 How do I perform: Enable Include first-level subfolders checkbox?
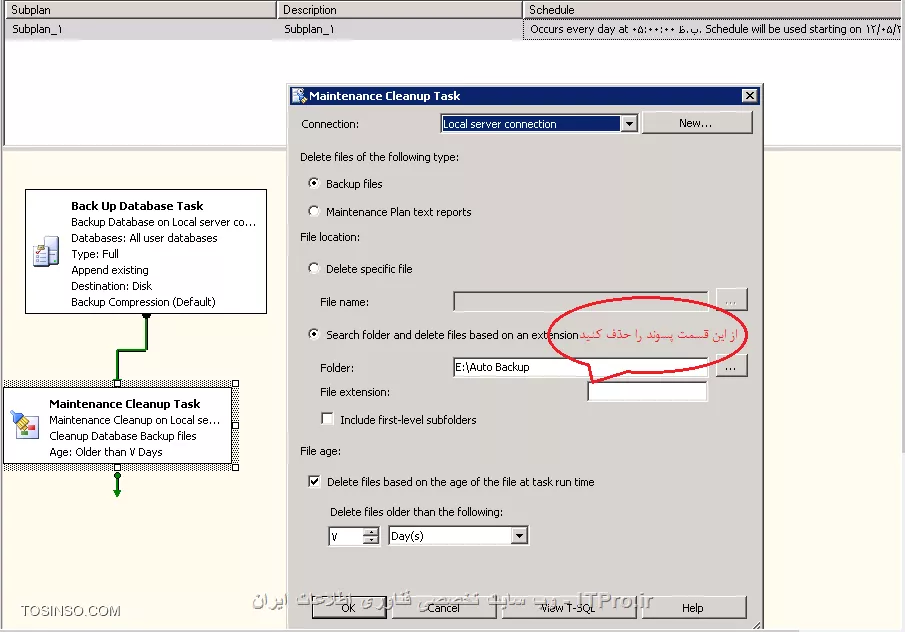click(327, 419)
